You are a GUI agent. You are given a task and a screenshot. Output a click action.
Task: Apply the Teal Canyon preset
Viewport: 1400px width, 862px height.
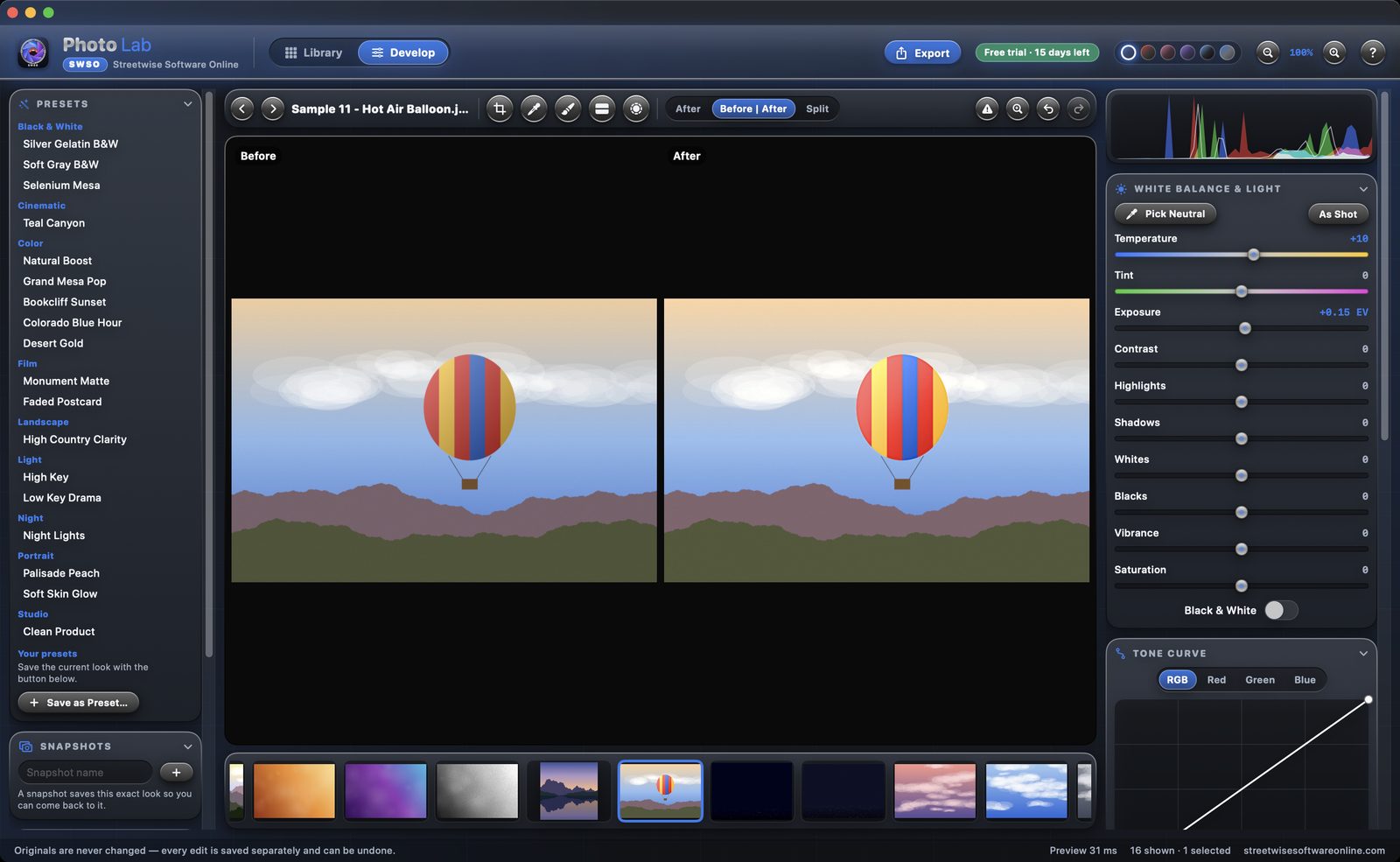point(54,223)
